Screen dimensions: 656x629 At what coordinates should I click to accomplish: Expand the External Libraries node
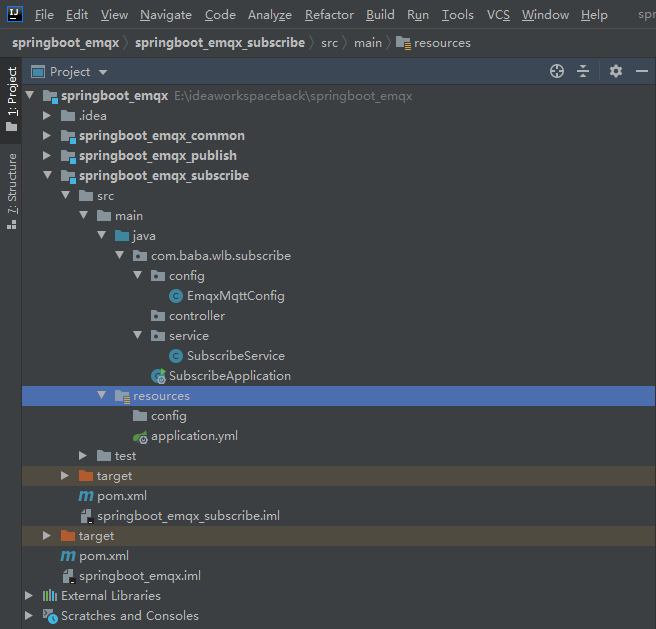coord(29,596)
